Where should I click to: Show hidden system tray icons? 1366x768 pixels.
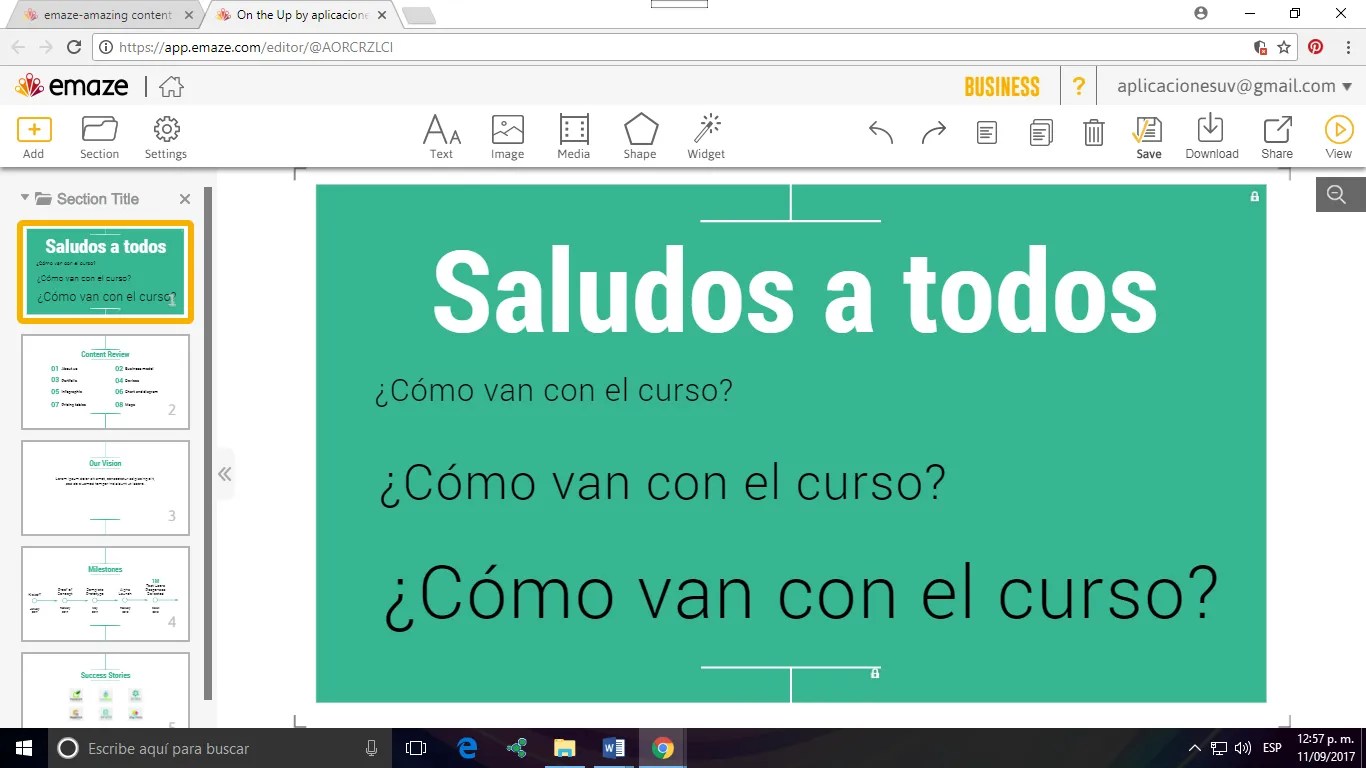pos(1195,748)
